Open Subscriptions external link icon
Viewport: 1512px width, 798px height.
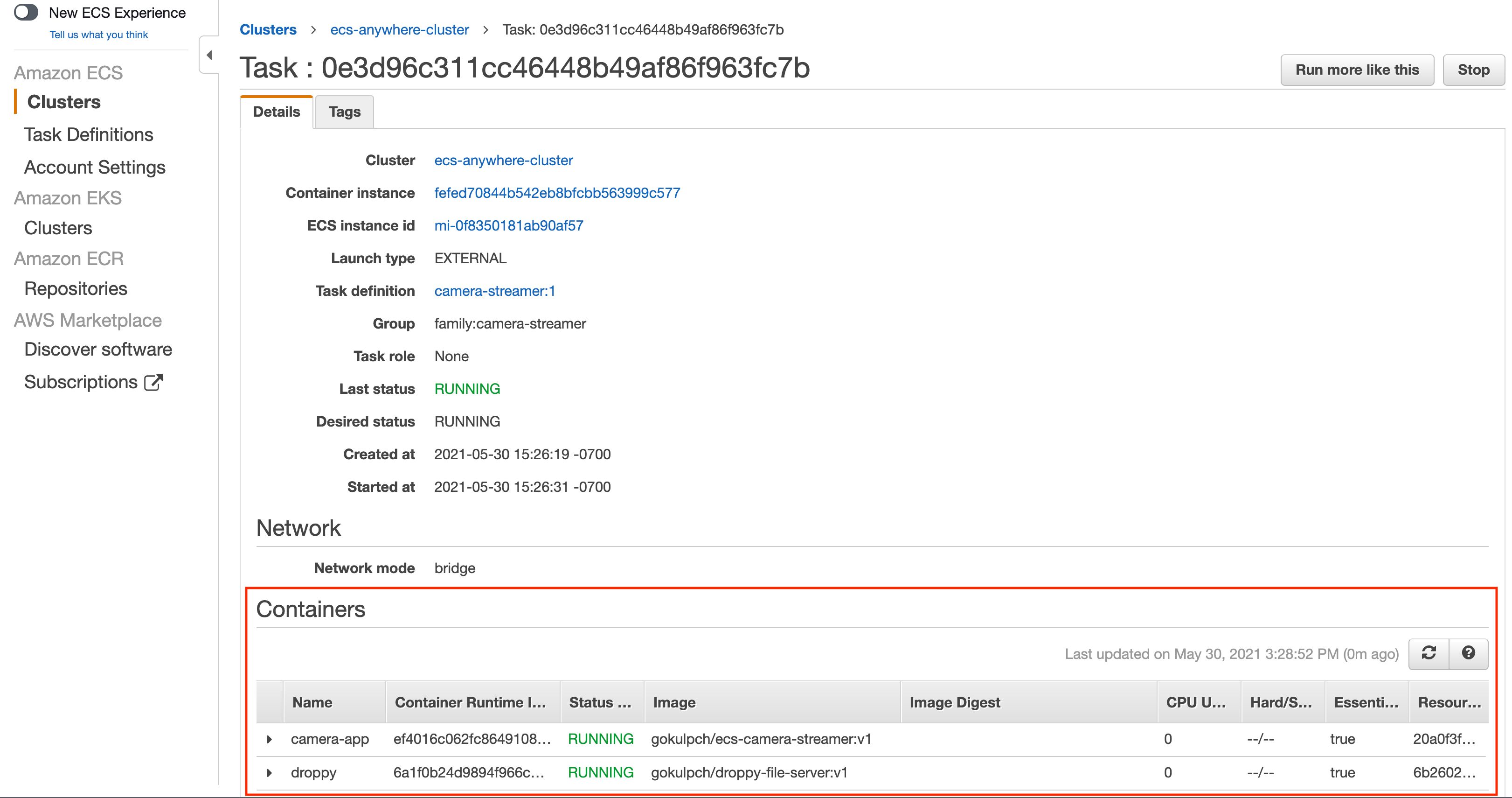coord(153,382)
